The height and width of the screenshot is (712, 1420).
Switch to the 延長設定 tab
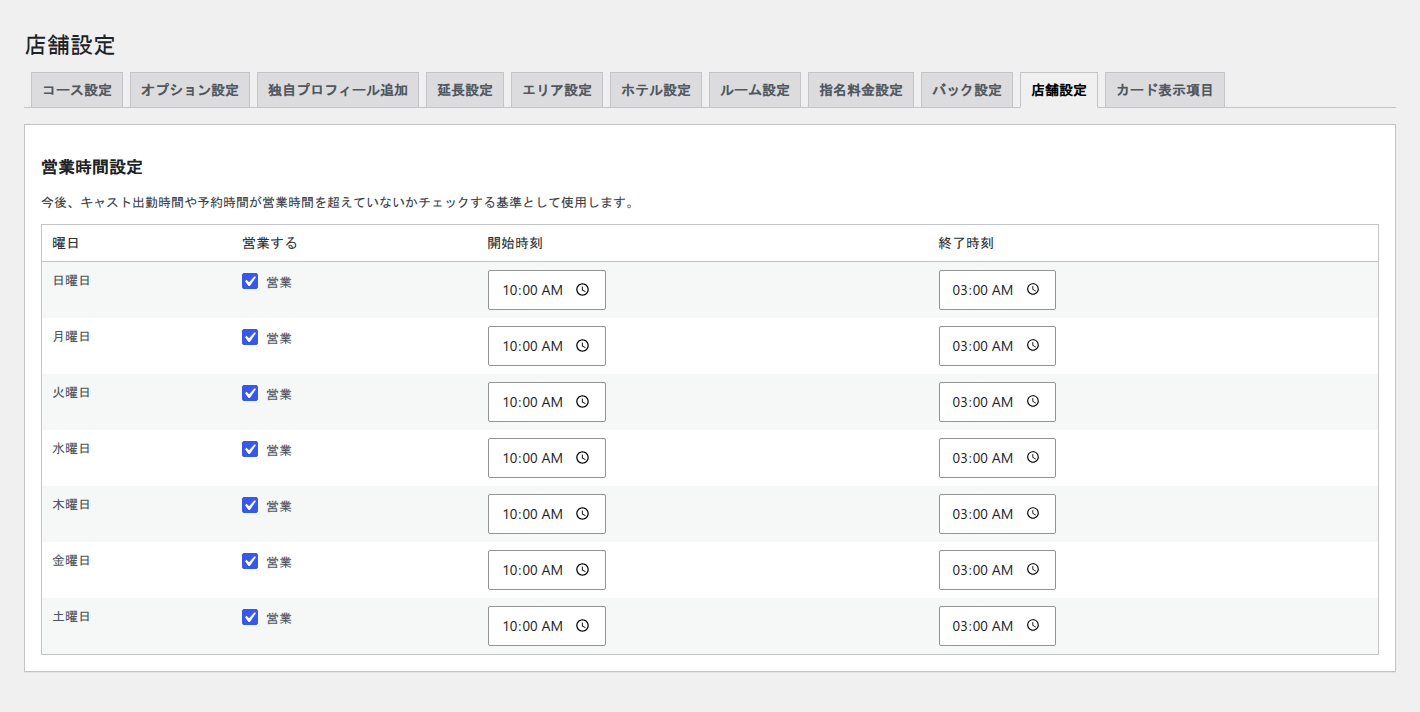465,90
